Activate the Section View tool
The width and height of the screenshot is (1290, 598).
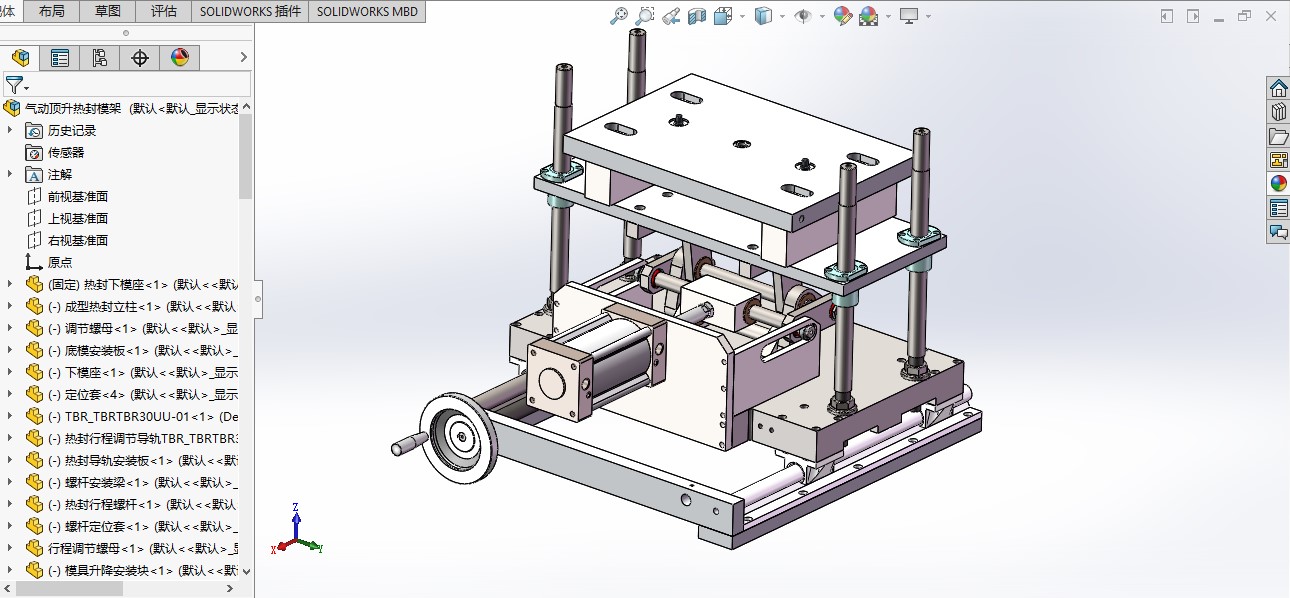[697, 16]
